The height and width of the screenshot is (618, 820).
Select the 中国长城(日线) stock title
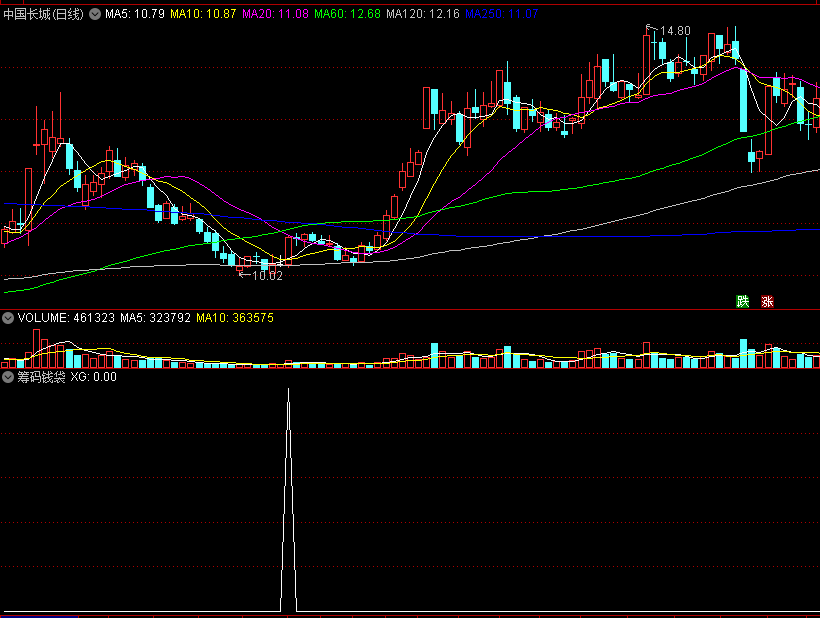[43, 14]
